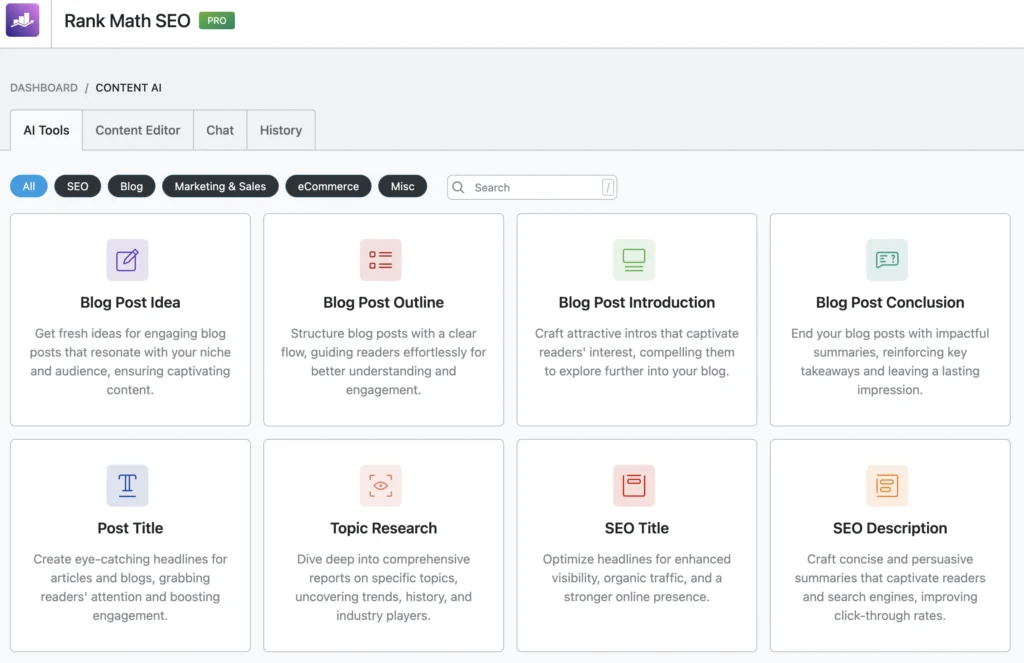Click the 'Create eye-catching headlines' description
This screenshot has width=1024, height=663.
130,587
